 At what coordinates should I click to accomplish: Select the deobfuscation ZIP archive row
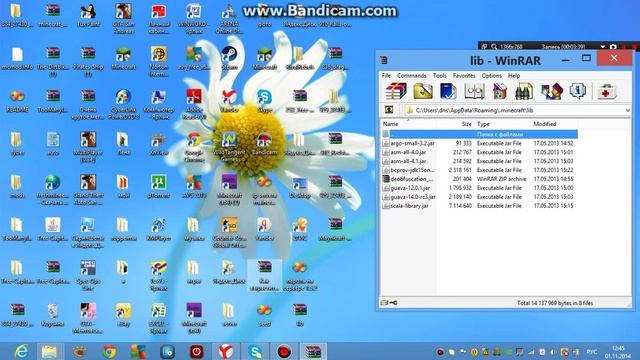pyautogui.click(x=480, y=179)
